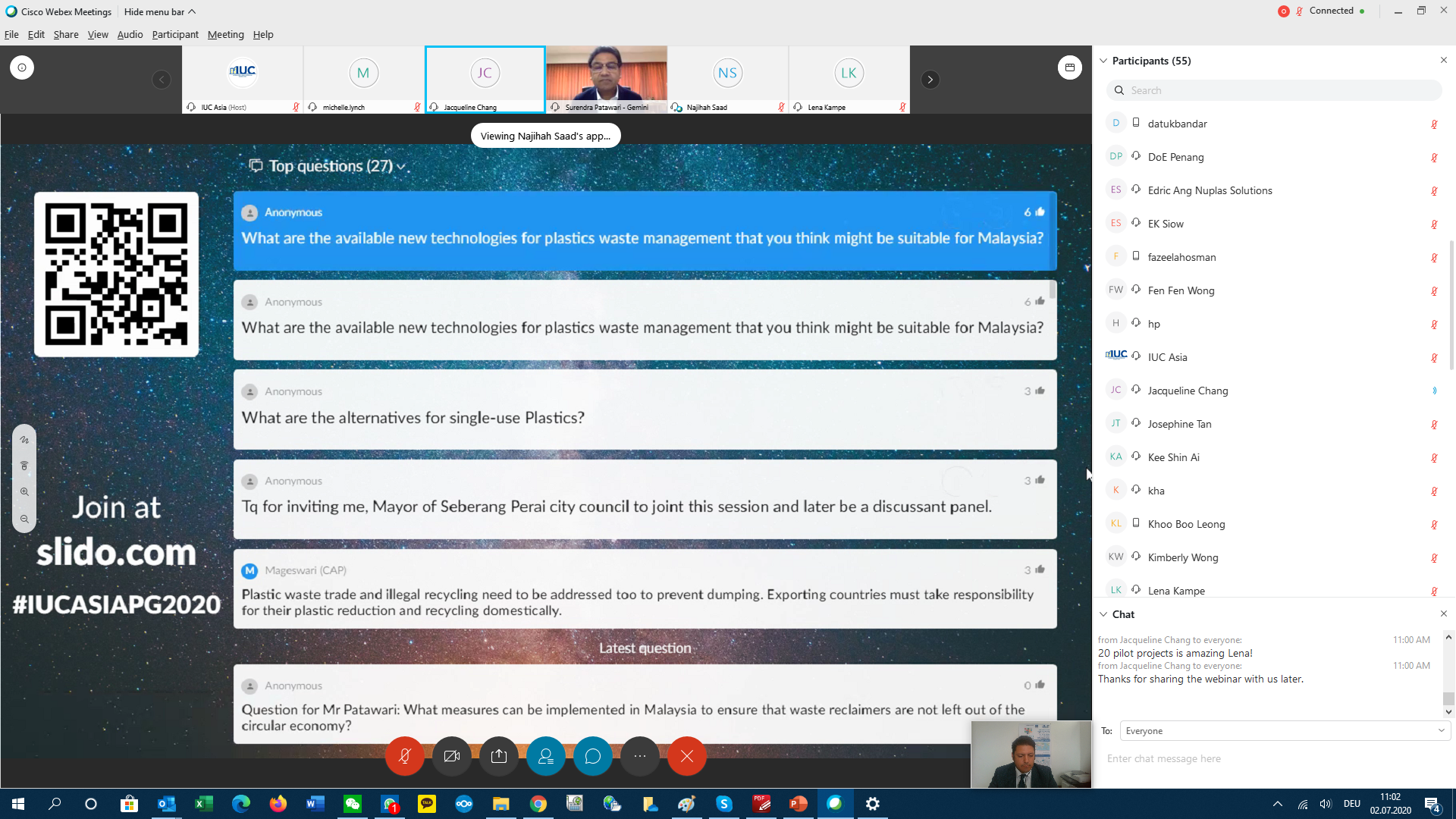Toggle the video camera button

(452, 756)
